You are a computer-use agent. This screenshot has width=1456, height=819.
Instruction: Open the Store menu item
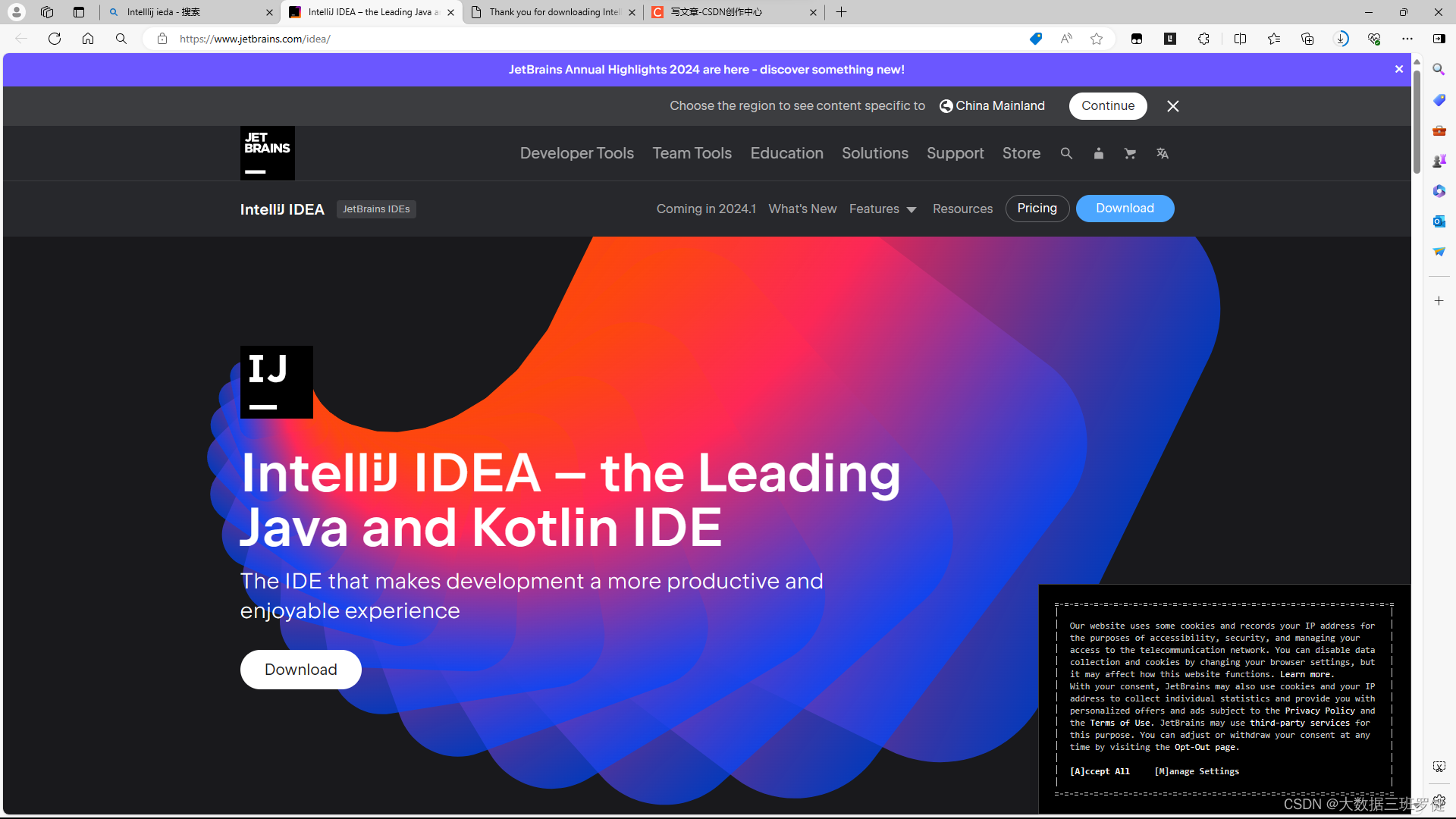[1021, 153]
